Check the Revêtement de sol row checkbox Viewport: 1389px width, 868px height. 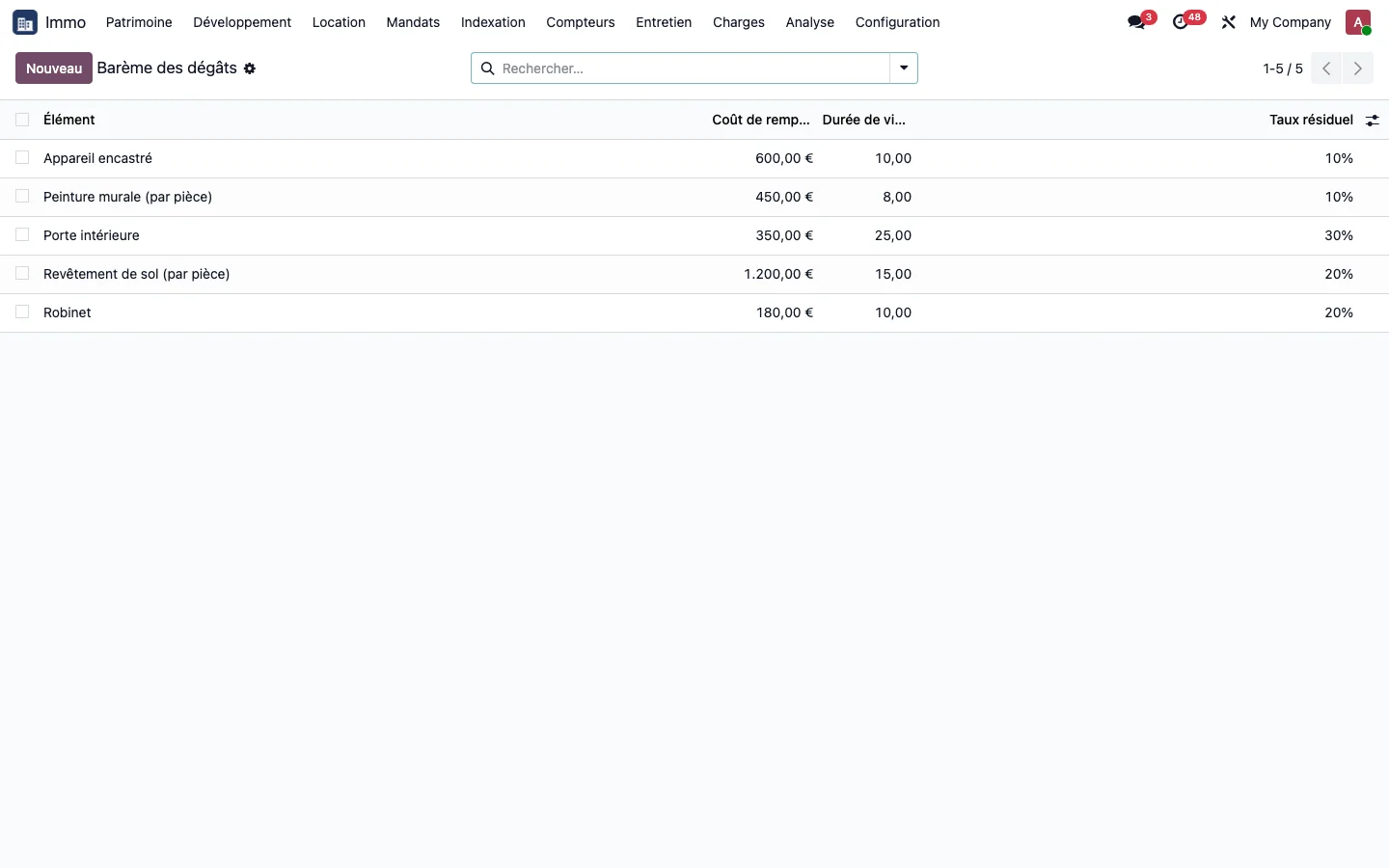click(x=22, y=274)
